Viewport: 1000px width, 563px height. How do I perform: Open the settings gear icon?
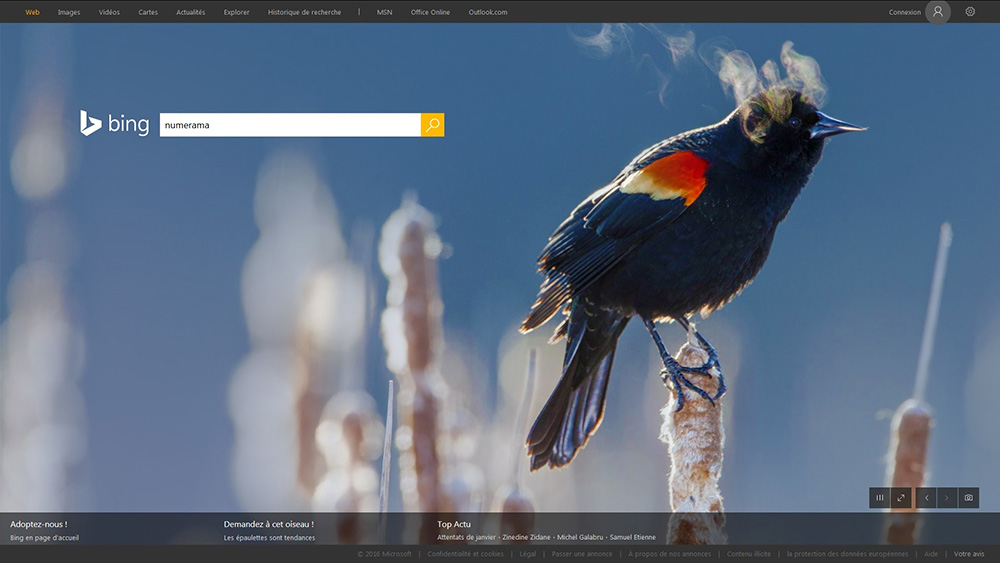pyautogui.click(x=970, y=11)
